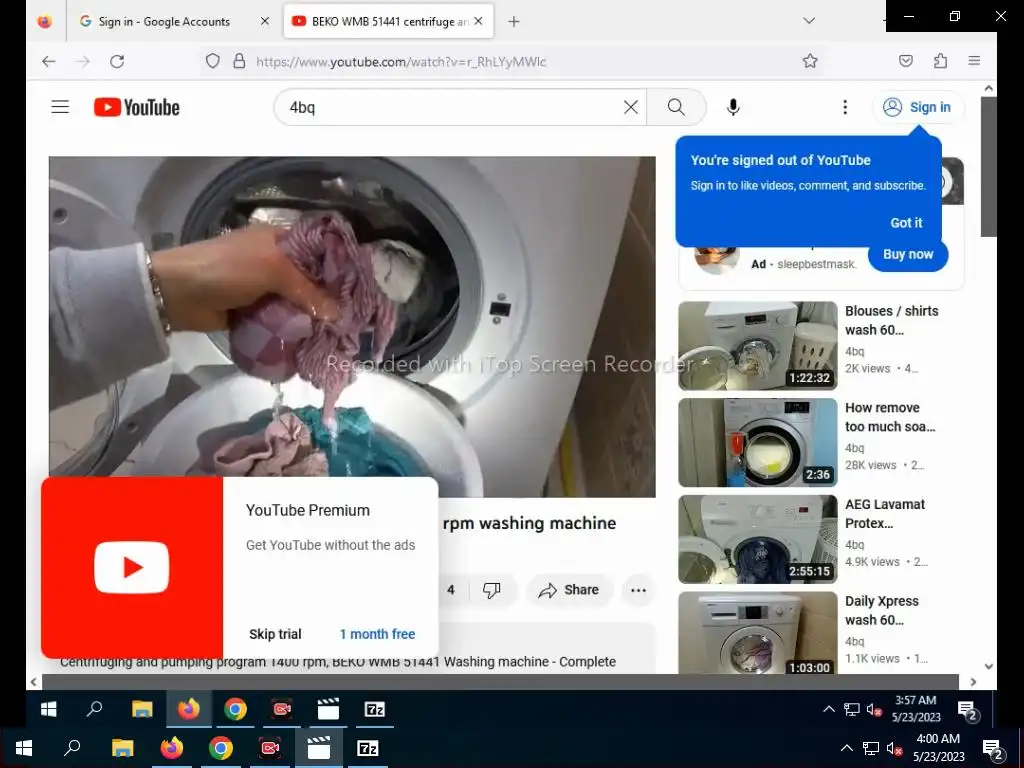Click the Buy now ad button
1024x768 pixels.
click(908, 255)
